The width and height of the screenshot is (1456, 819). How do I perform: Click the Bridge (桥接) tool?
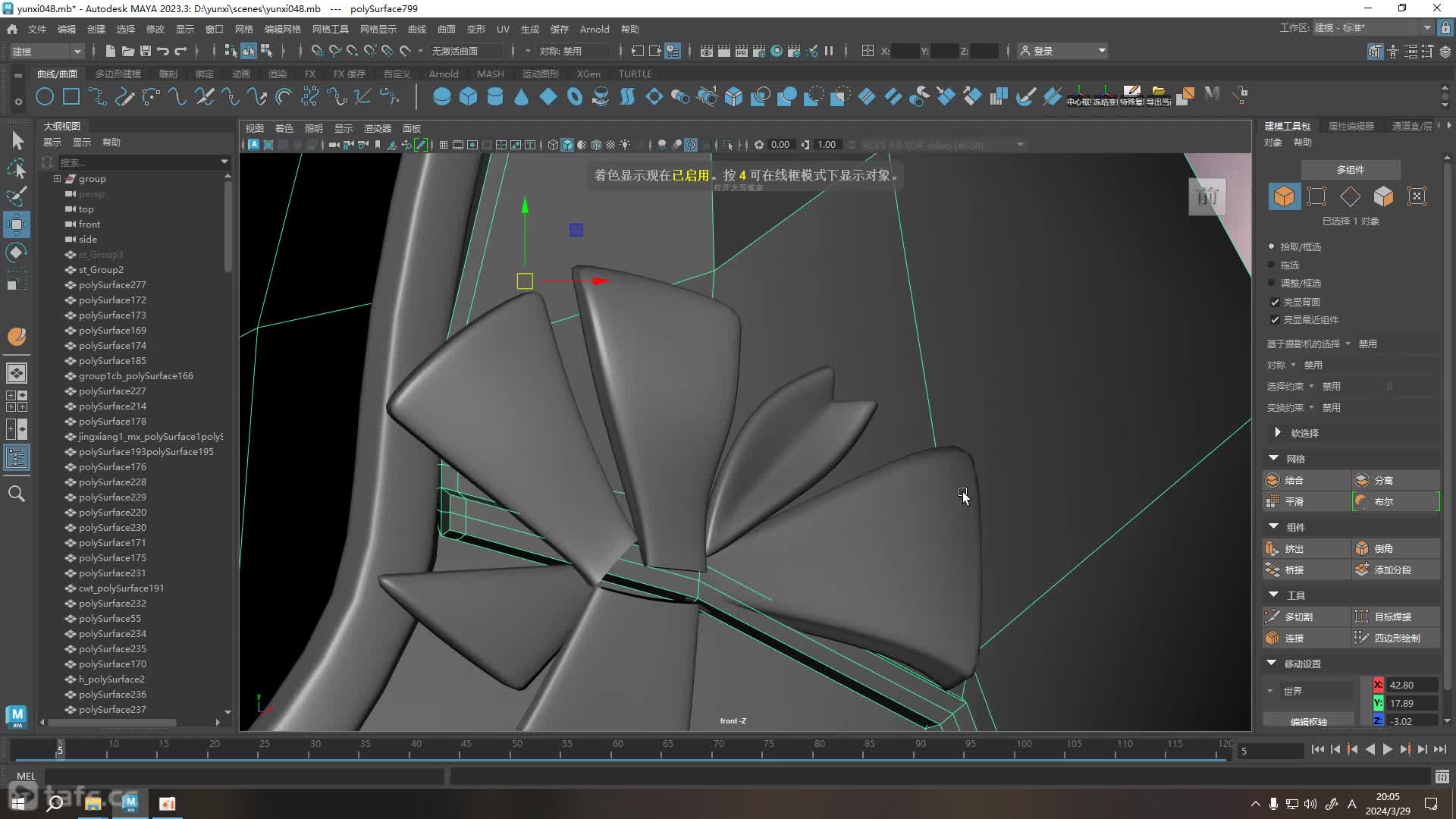pyautogui.click(x=1307, y=570)
